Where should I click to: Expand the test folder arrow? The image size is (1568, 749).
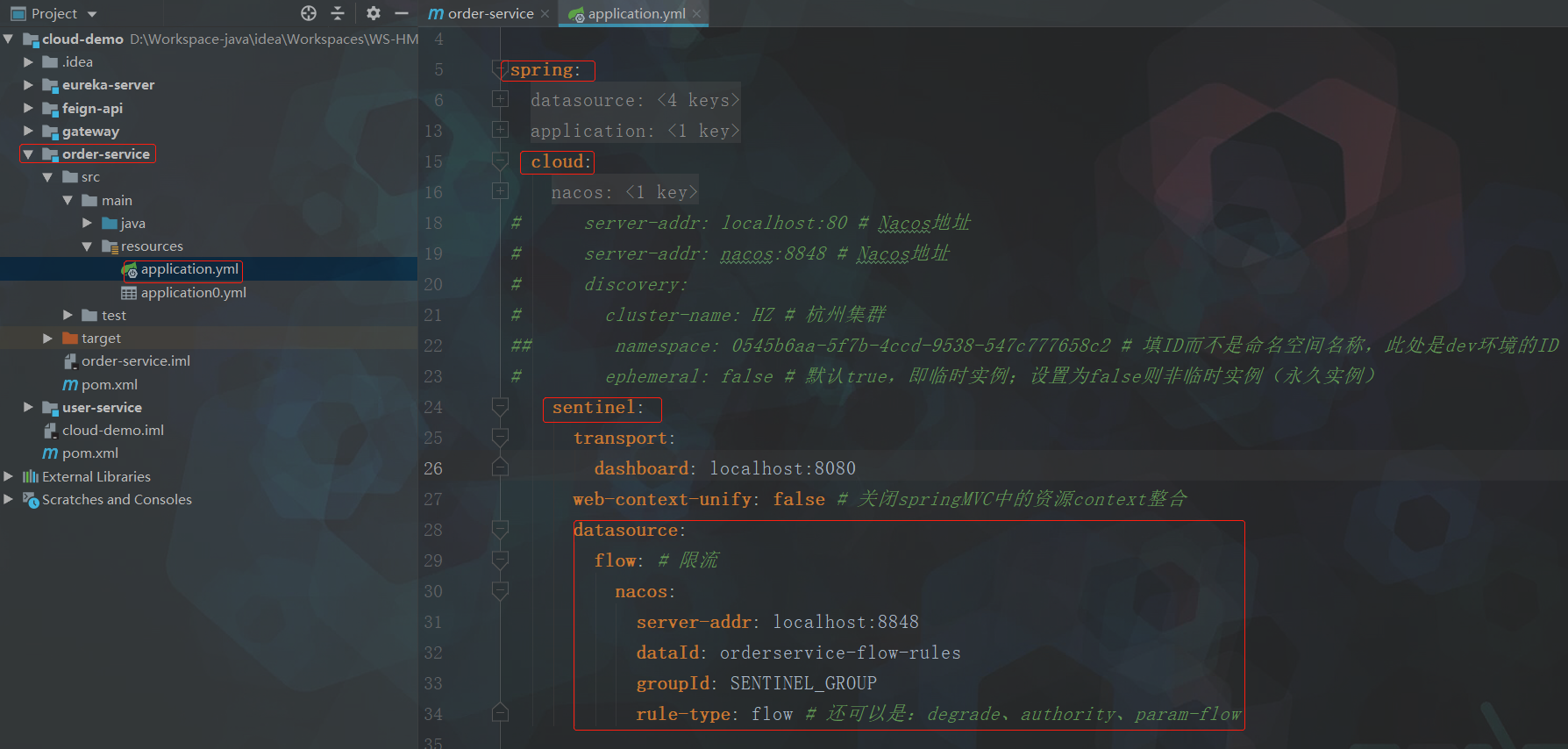click(x=68, y=316)
